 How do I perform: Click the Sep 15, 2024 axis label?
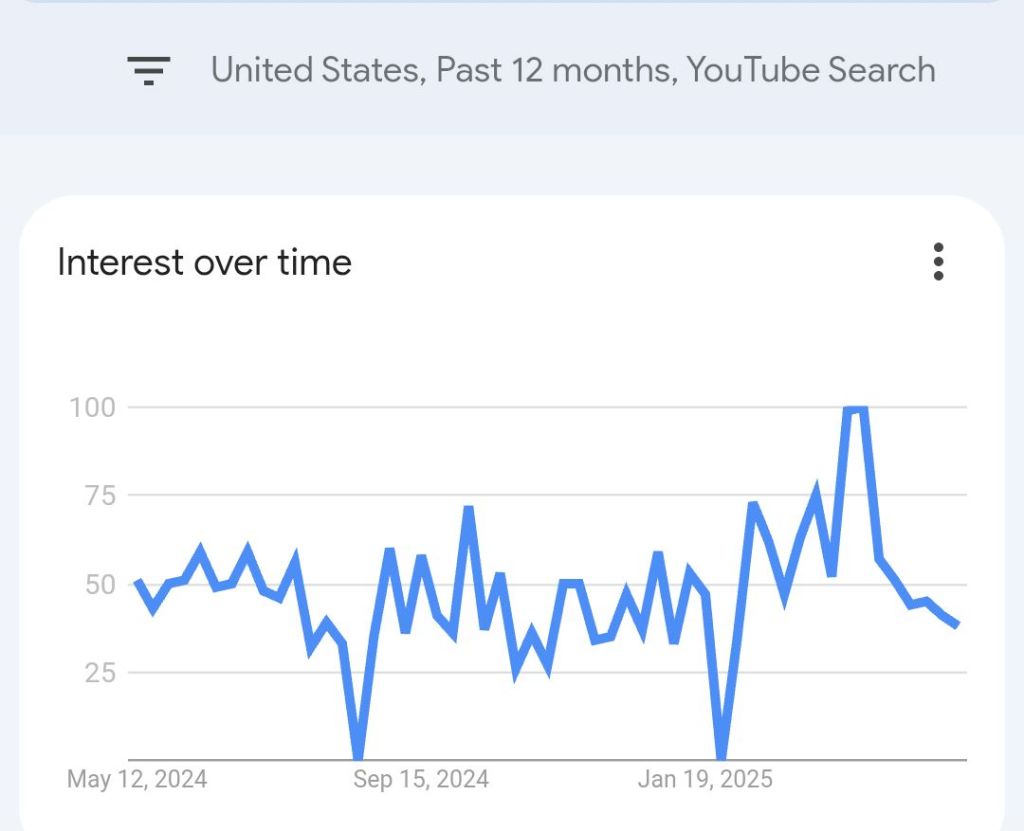(421, 779)
